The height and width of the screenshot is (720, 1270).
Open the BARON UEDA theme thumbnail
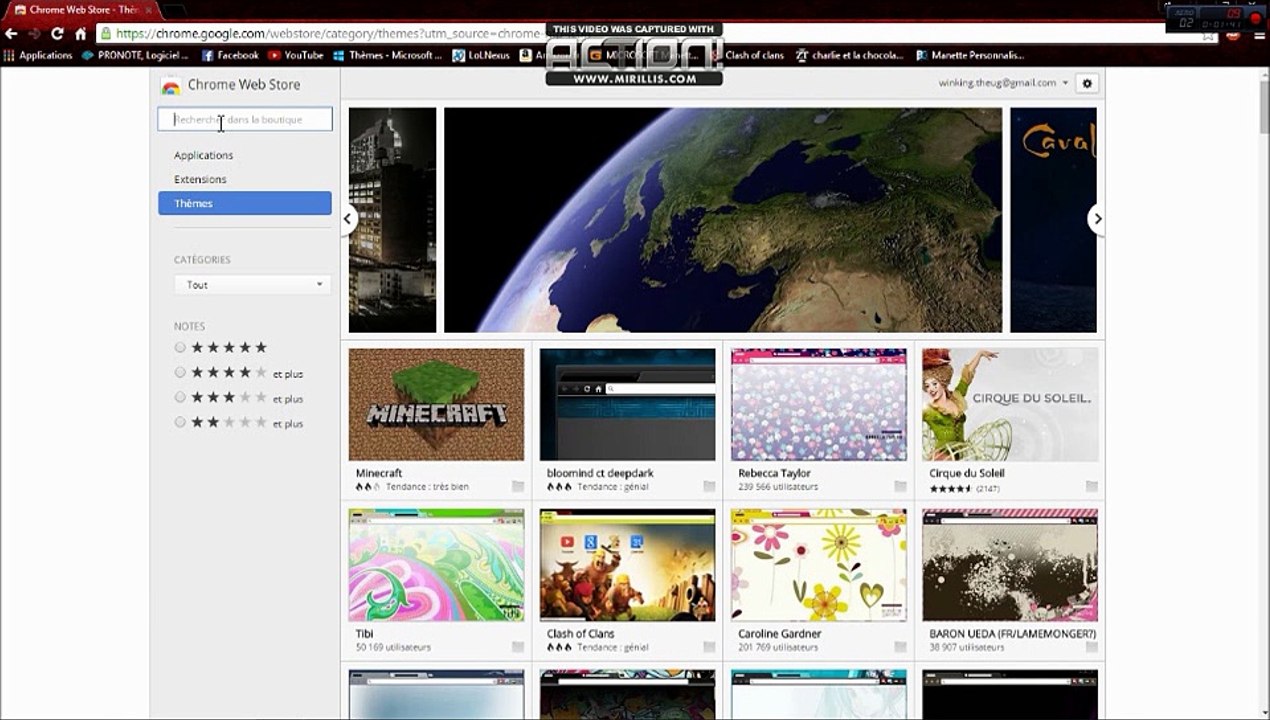(1010, 565)
